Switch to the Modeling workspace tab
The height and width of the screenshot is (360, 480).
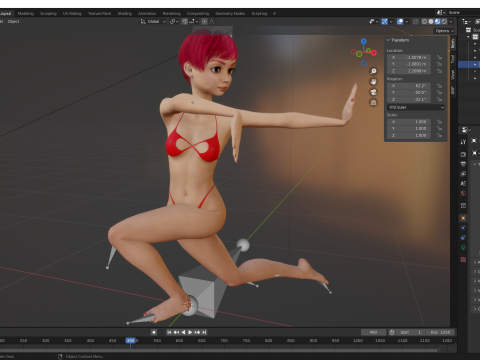[x=26, y=14]
